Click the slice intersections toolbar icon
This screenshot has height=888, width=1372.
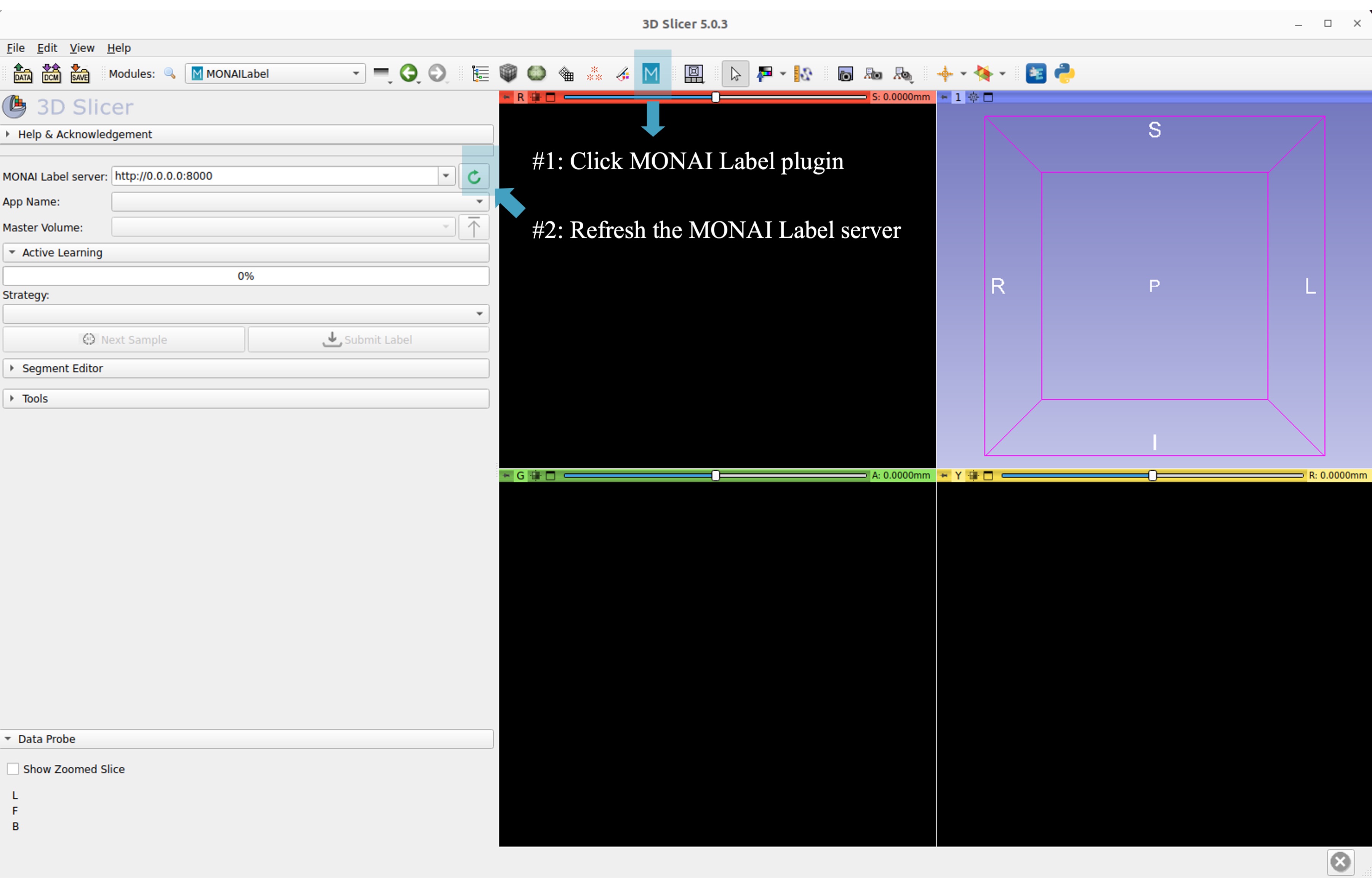(x=984, y=74)
